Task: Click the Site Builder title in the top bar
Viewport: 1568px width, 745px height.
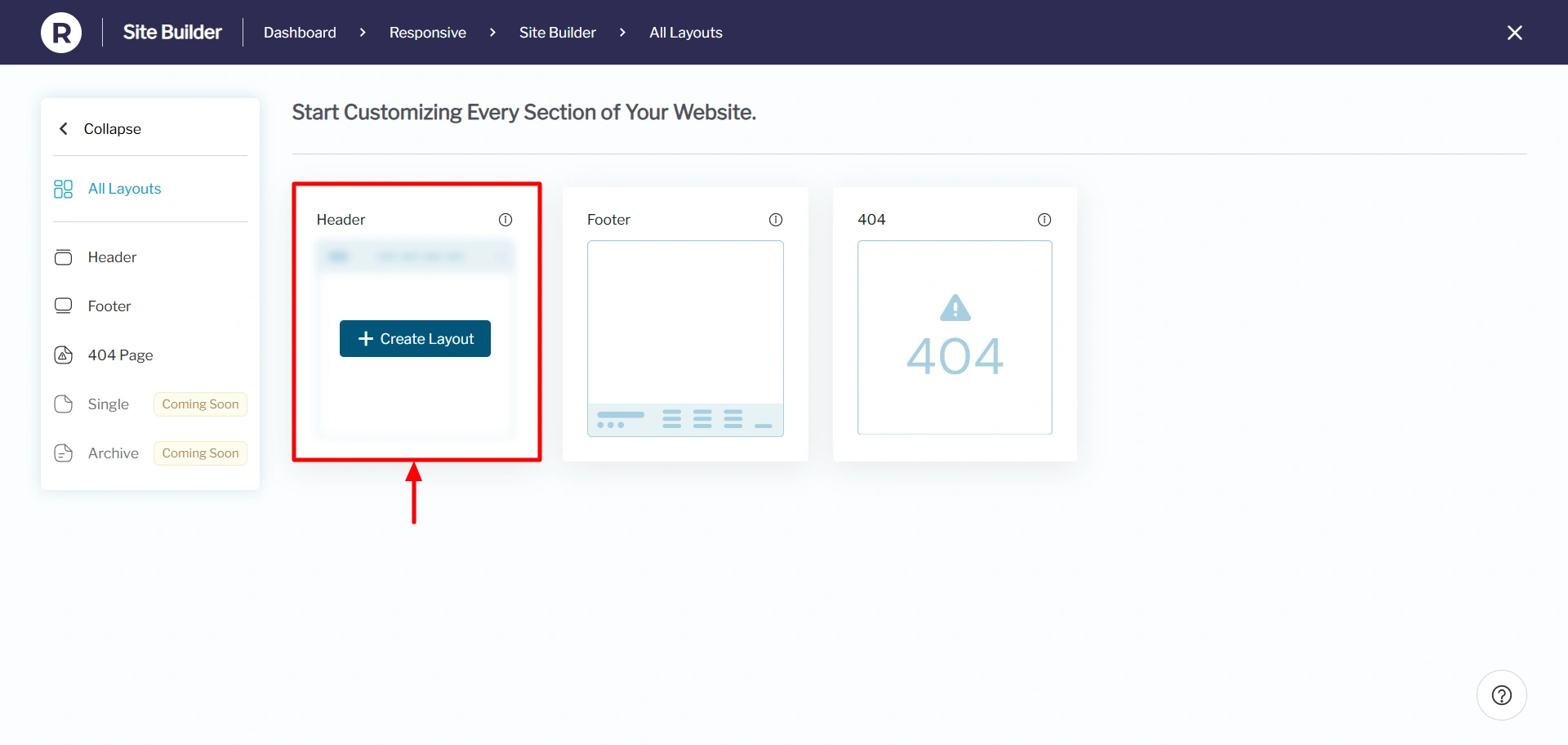Action: coord(172,33)
